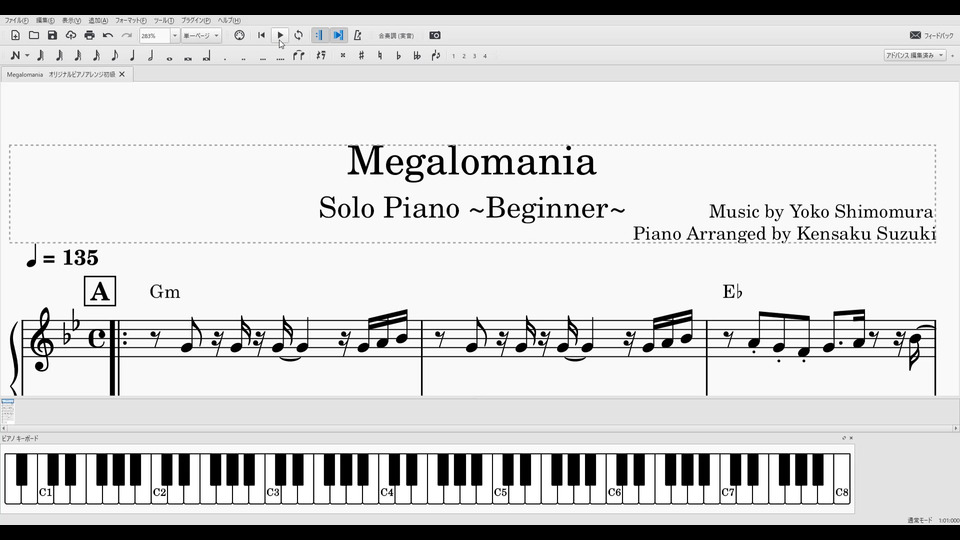This screenshot has height=540, width=960.
Task: Open image capture with the camera icon
Action: (x=435, y=36)
